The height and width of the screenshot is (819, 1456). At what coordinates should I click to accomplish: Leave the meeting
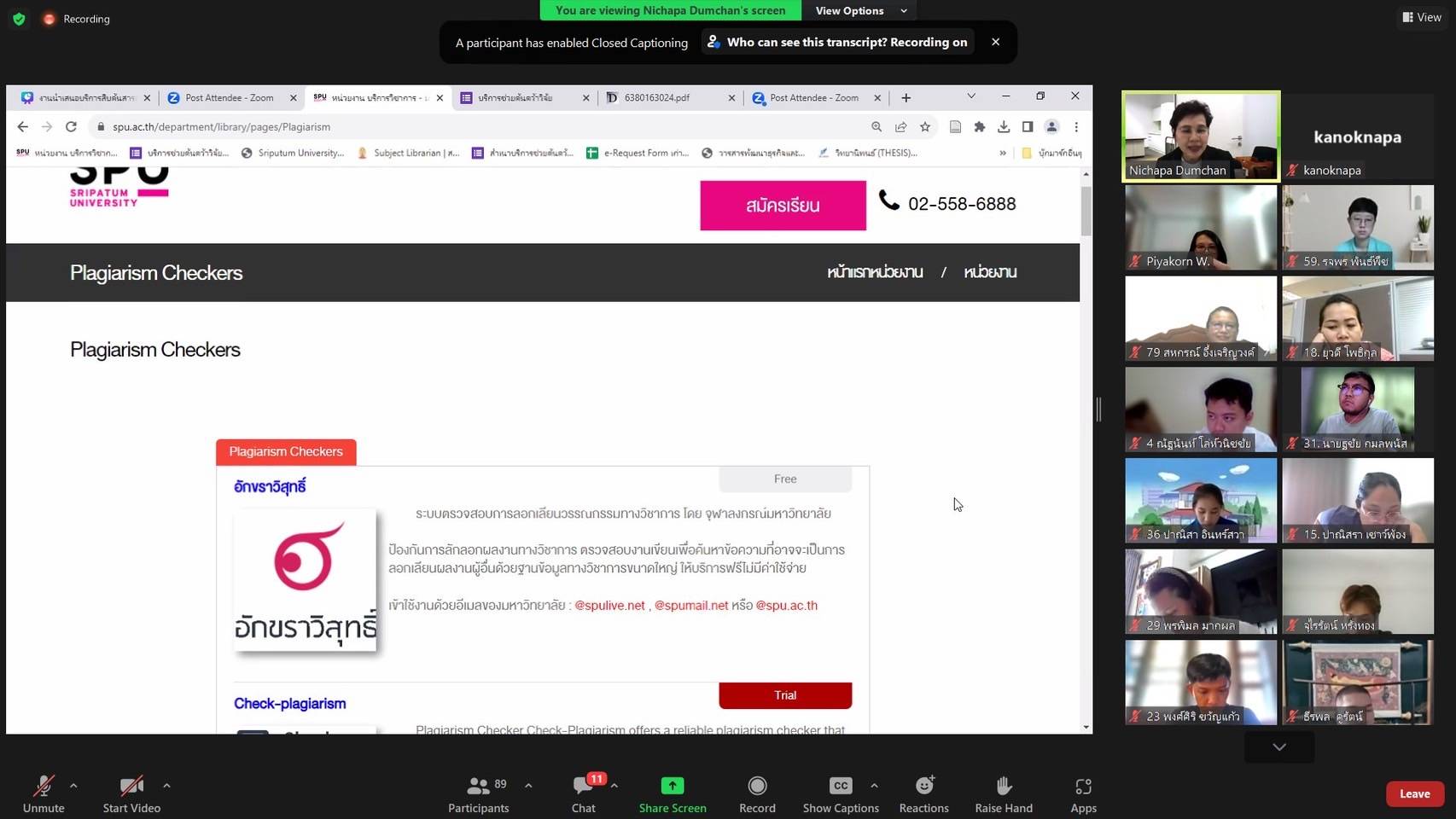[1414, 793]
